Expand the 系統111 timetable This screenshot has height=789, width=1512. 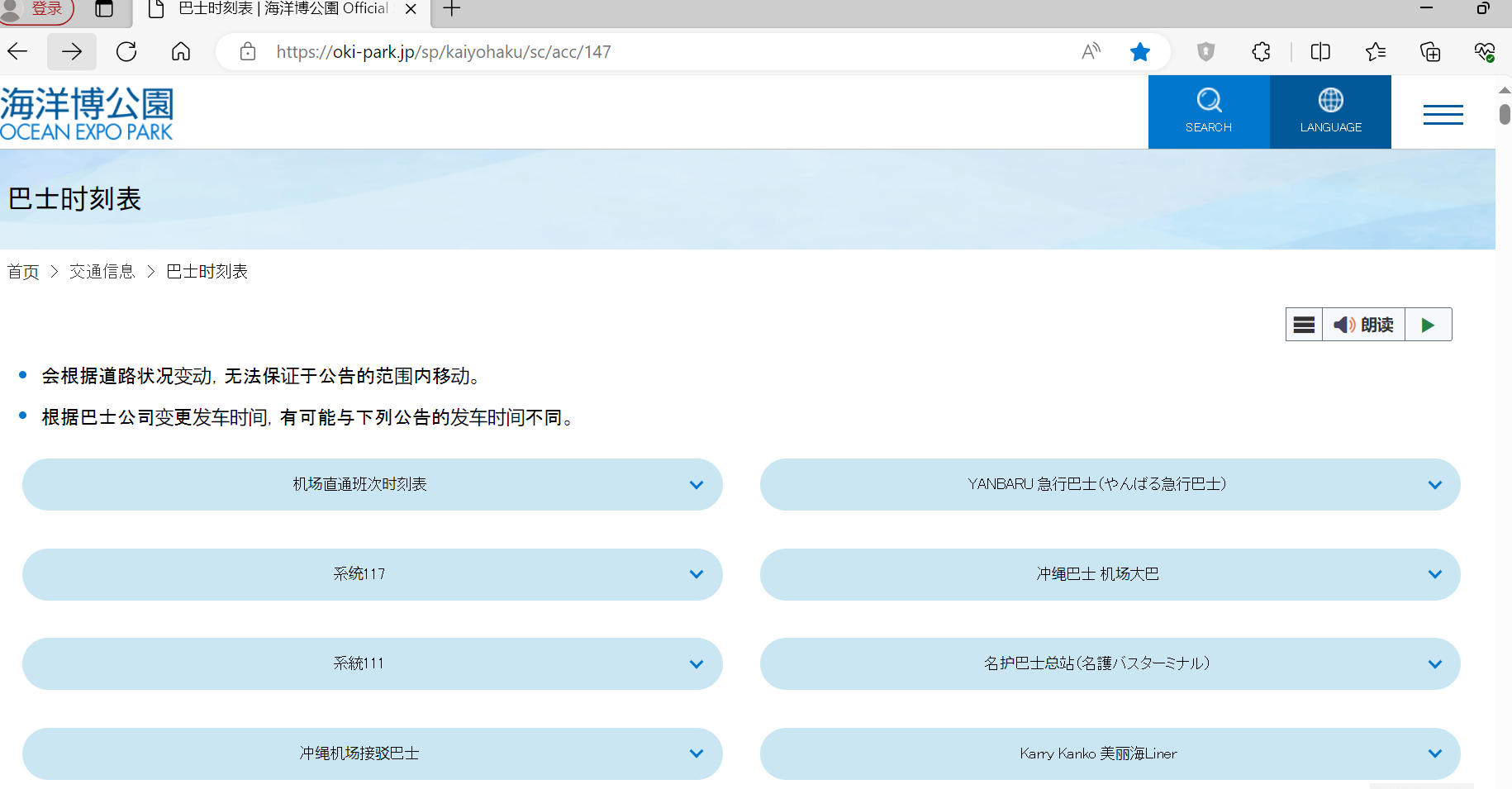point(373,663)
